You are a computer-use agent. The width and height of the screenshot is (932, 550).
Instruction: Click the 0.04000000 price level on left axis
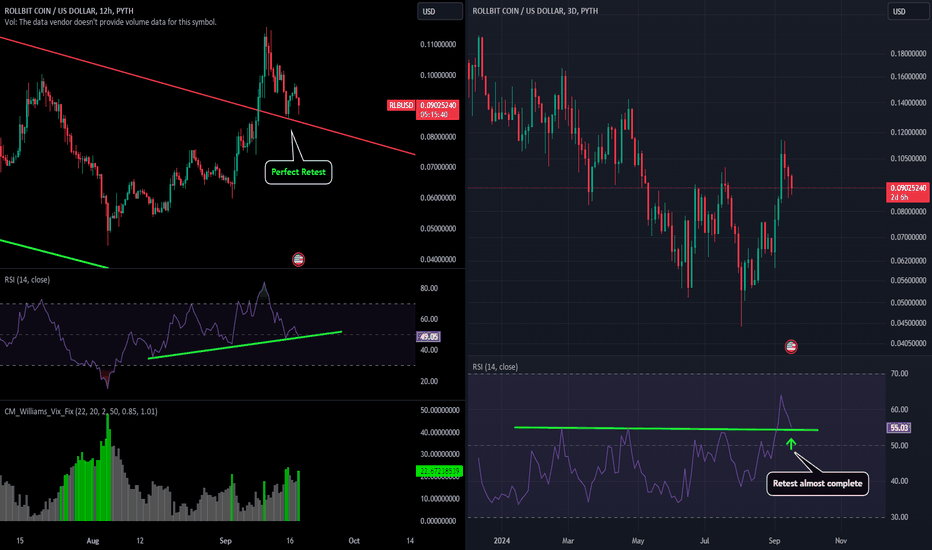pyautogui.click(x=438, y=259)
